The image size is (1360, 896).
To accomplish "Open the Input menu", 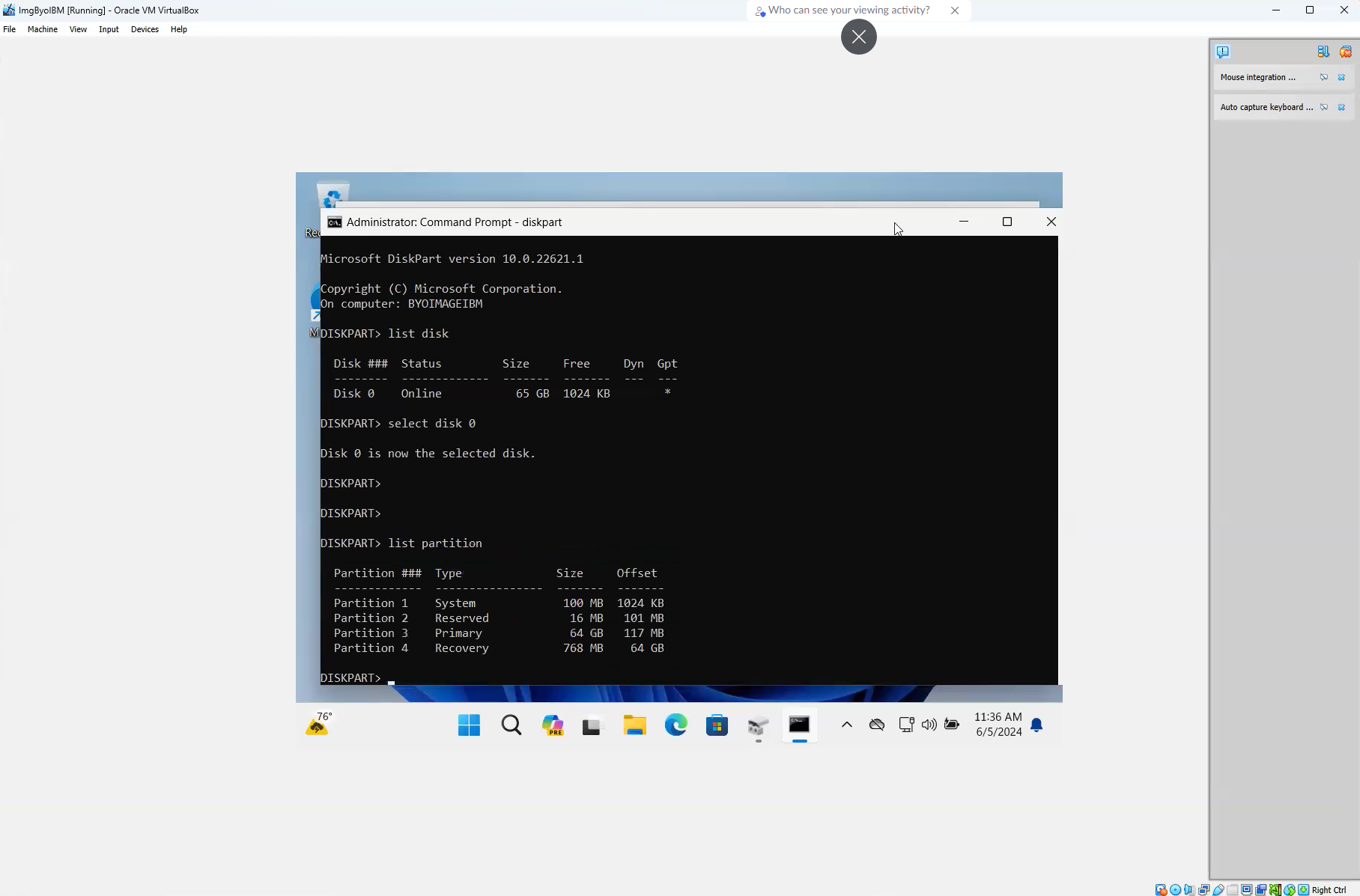I will tap(109, 29).
